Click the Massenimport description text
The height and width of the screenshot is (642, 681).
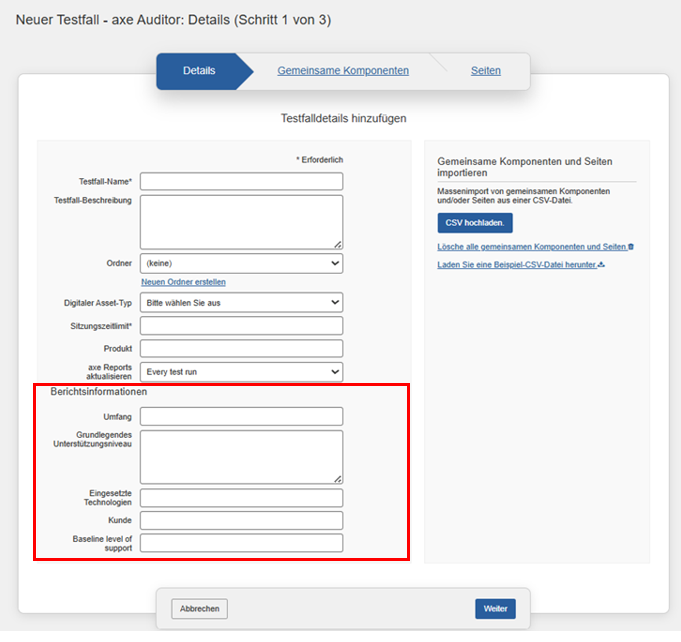pyautogui.click(x=524, y=196)
